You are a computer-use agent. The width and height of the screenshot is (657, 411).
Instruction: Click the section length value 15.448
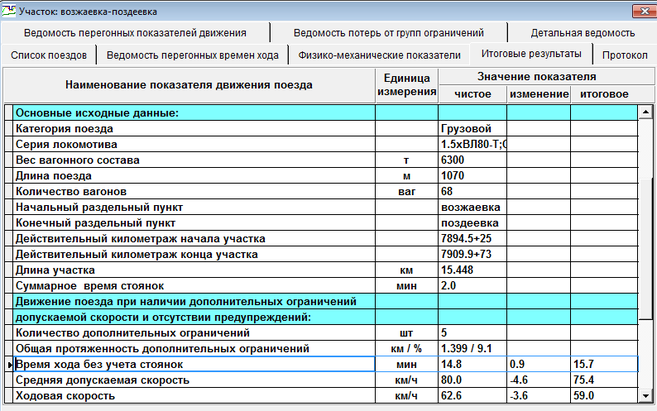[x=457, y=270]
